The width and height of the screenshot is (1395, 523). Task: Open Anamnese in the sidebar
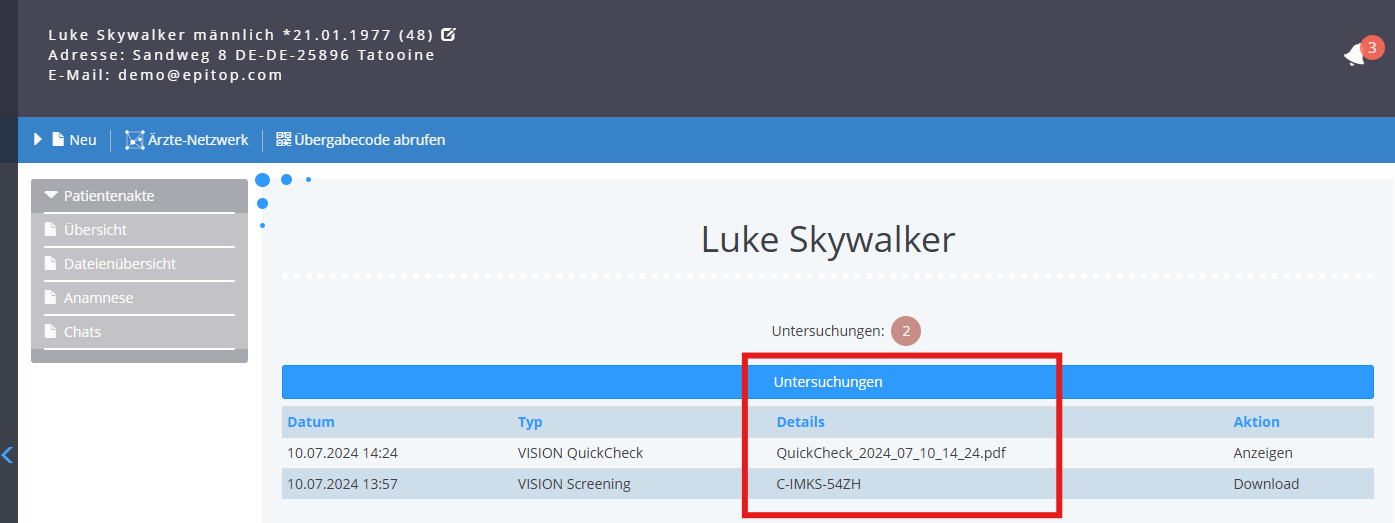coord(98,298)
